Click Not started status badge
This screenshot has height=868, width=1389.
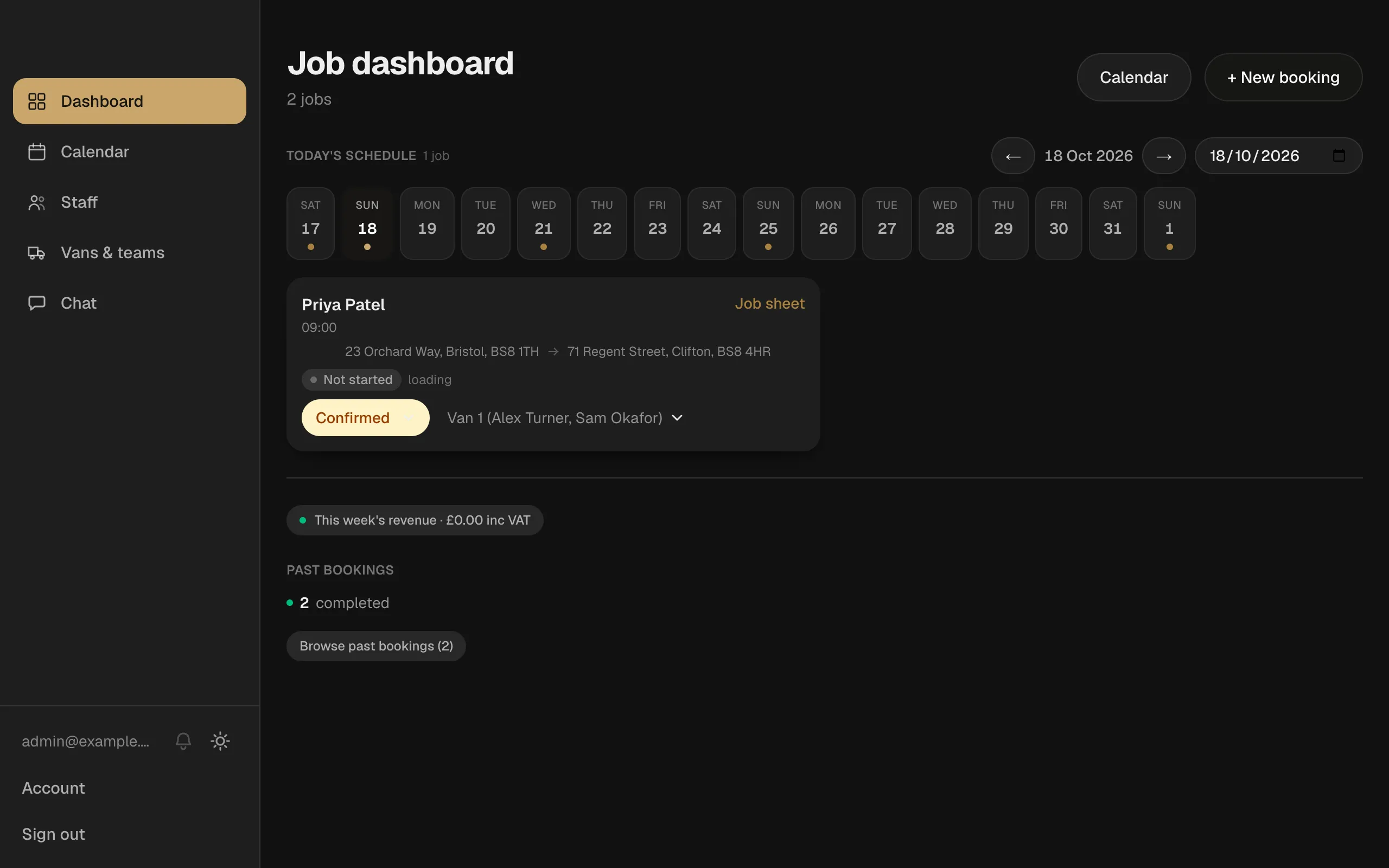[x=351, y=379]
